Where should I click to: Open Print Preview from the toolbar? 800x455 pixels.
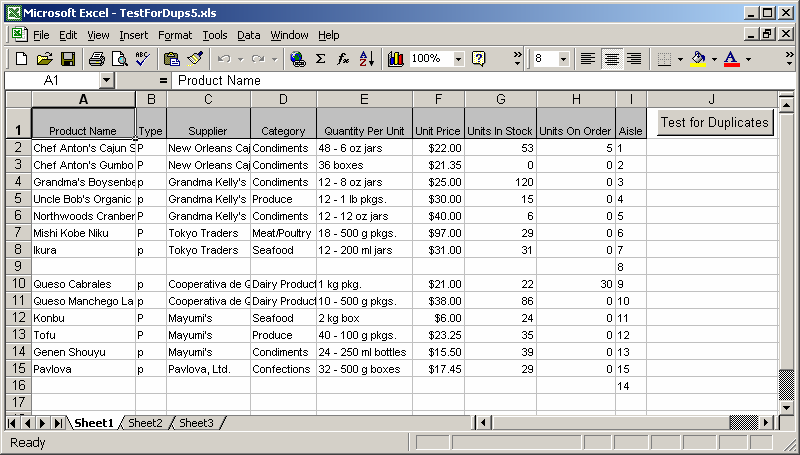coord(120,59)
